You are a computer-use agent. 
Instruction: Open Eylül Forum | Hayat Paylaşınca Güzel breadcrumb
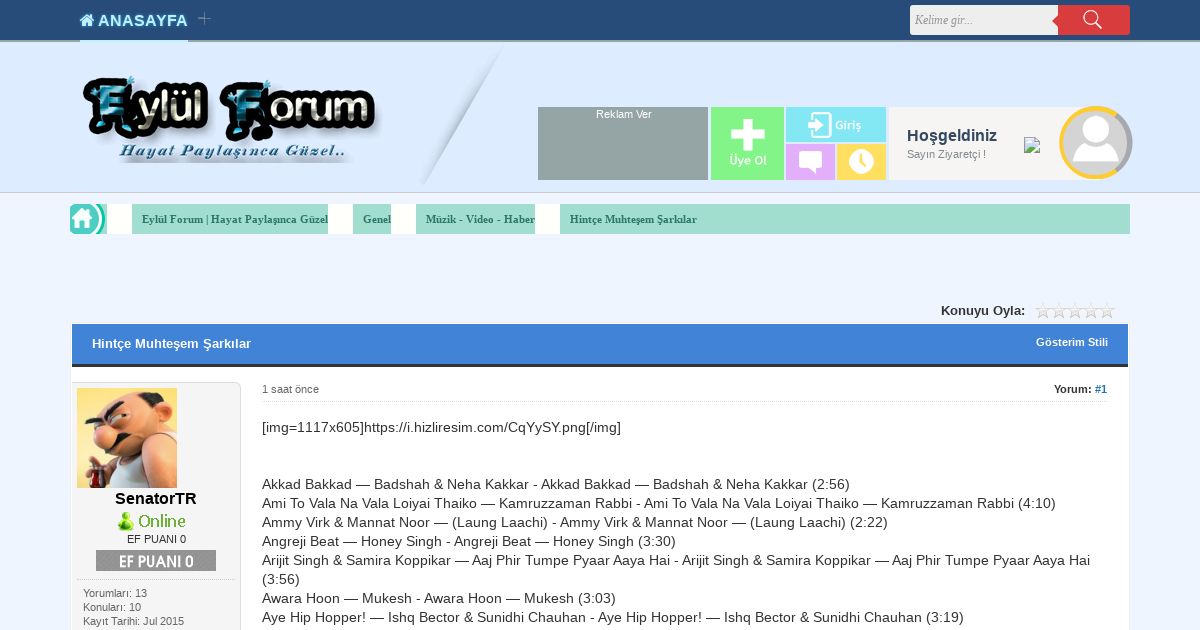click(235, 219)
